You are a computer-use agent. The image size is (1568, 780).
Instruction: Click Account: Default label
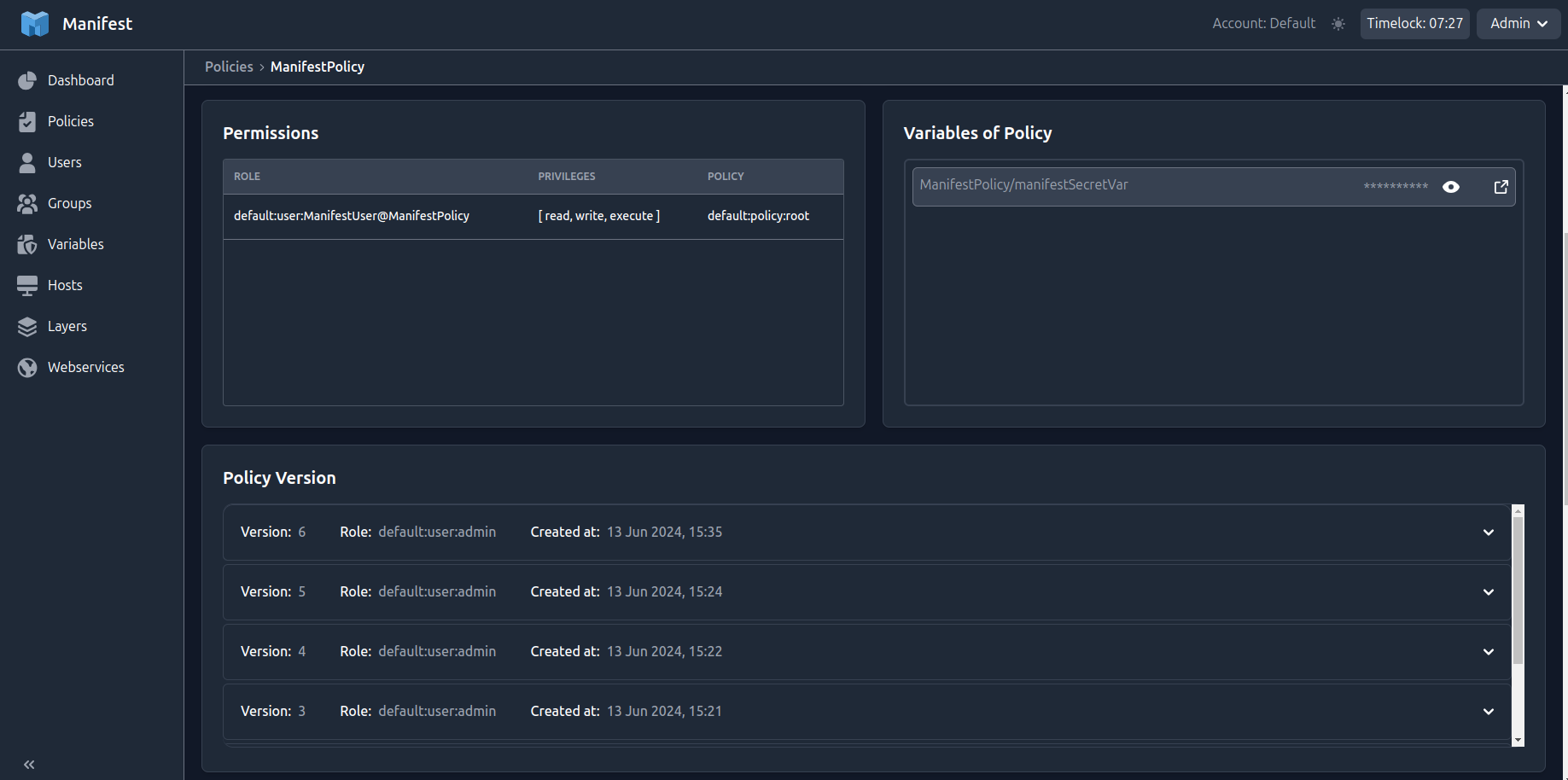click(x=1264, y=24)
